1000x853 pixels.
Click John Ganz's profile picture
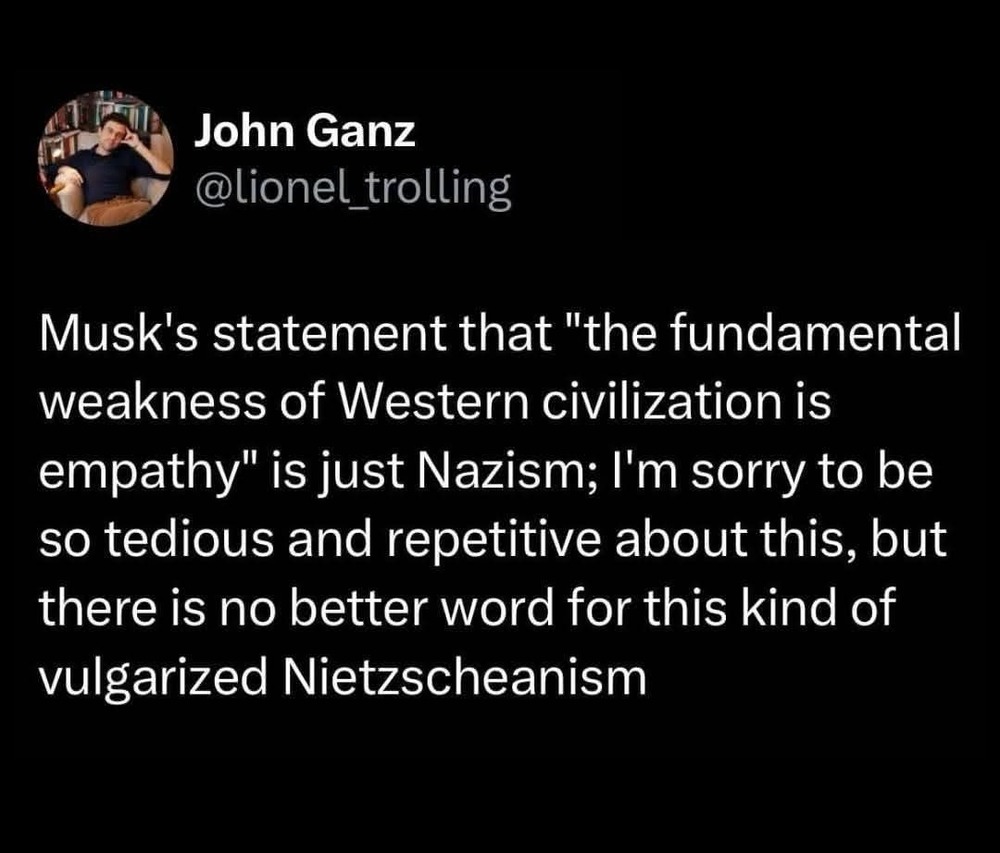click(x=105, y=158)
